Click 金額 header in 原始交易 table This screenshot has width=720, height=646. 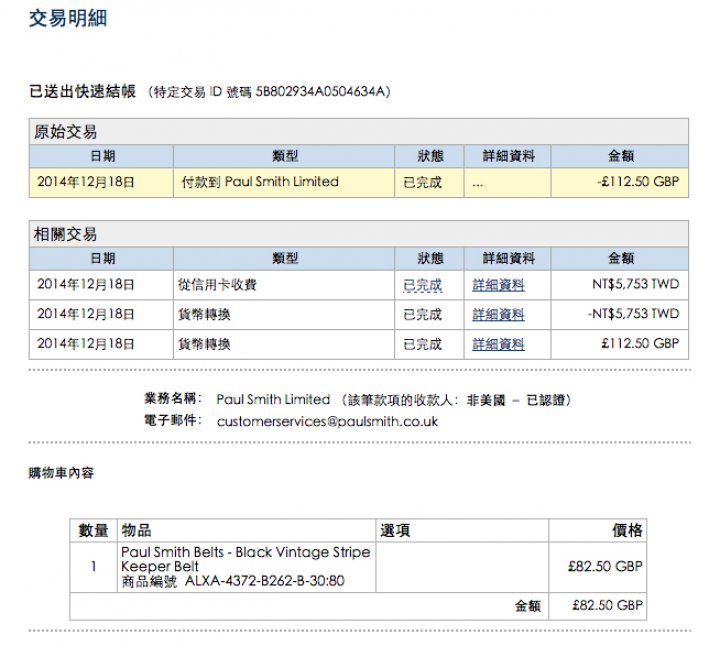coord(620,156)
